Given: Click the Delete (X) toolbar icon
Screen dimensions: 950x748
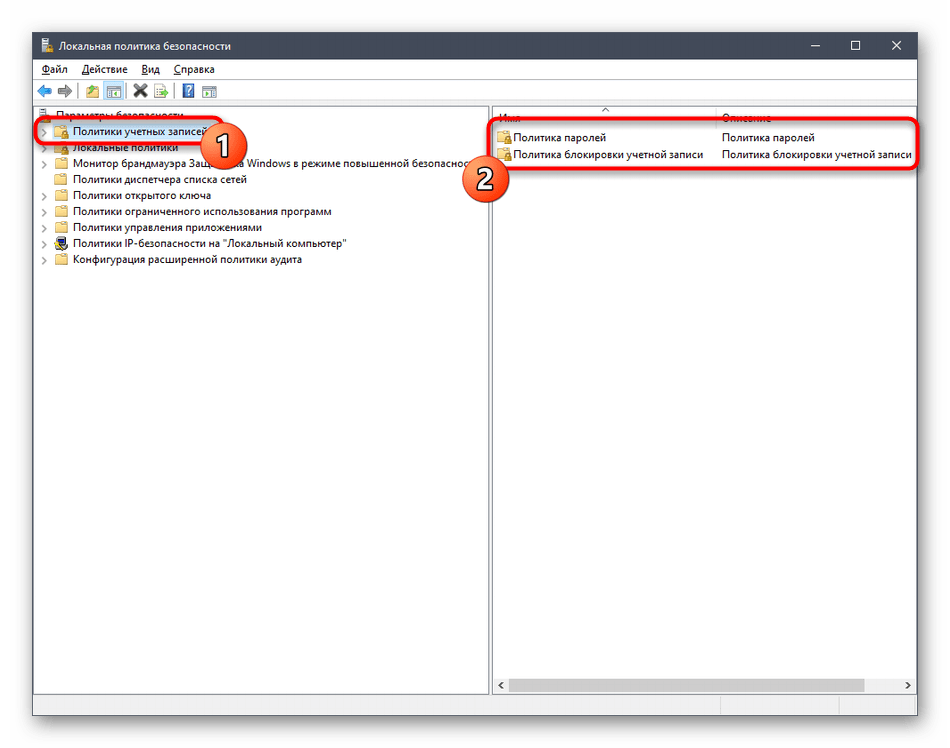Looking at the screenshot, I should click(140, 91).
